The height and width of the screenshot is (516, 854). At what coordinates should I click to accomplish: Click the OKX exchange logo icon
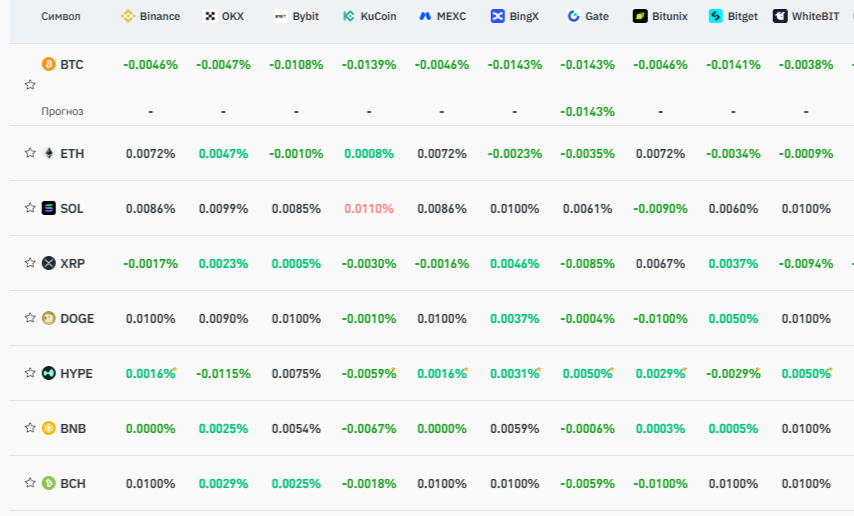pos(210,16)
